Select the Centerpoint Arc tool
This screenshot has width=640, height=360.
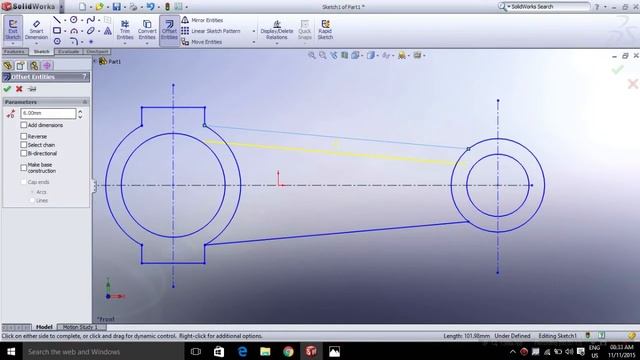click(x=74, y=31)
